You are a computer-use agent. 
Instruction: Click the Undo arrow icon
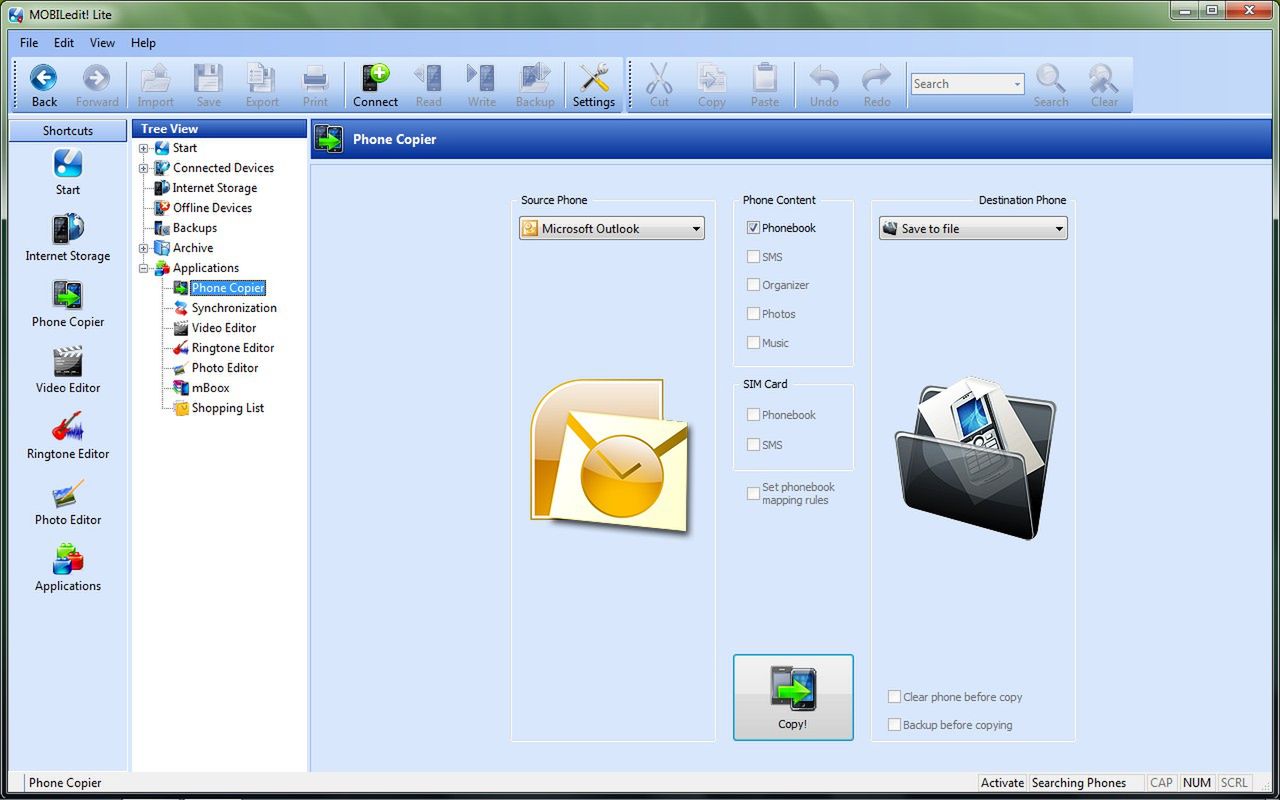(824, 85)
